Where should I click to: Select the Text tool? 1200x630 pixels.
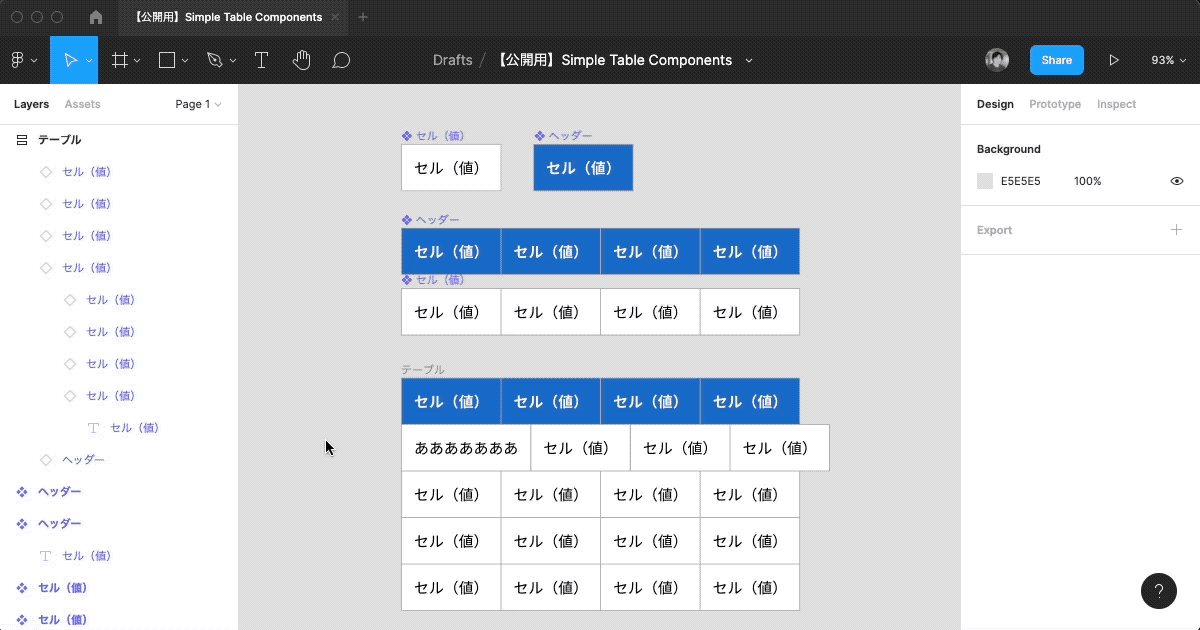(x=261, y=60)
